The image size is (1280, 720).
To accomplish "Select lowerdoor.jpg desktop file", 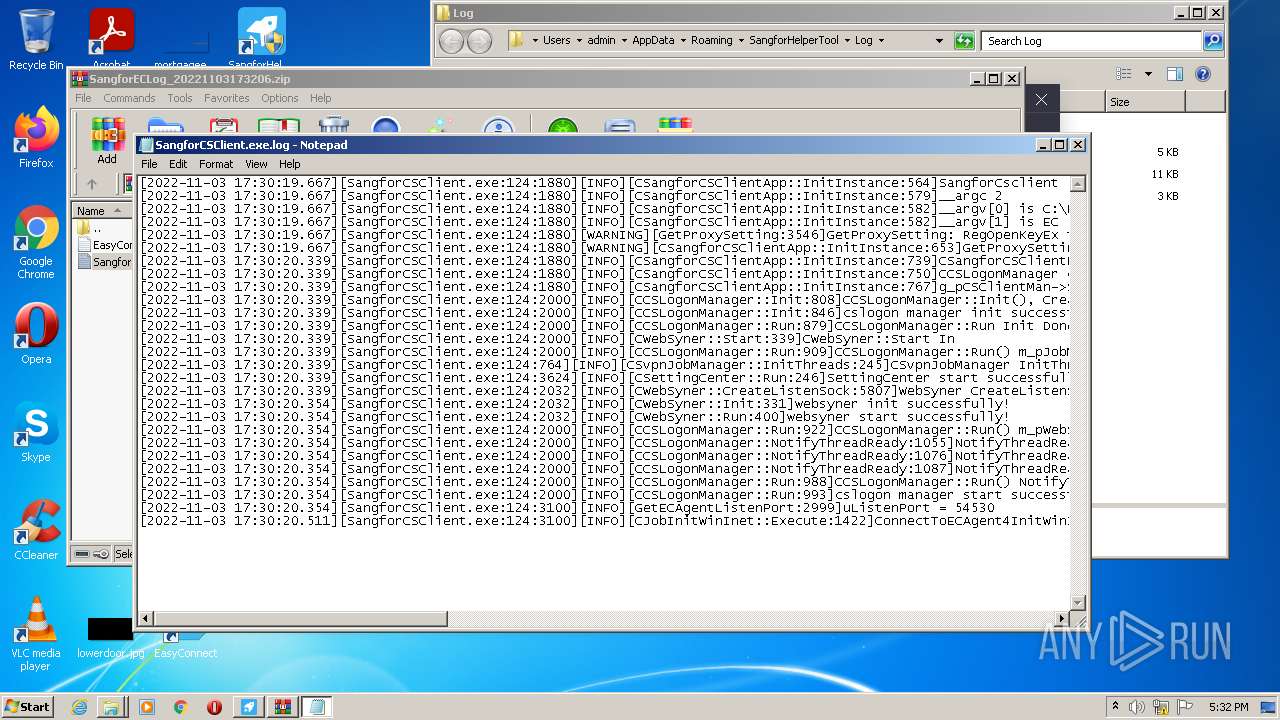I will tap(110, 637).
